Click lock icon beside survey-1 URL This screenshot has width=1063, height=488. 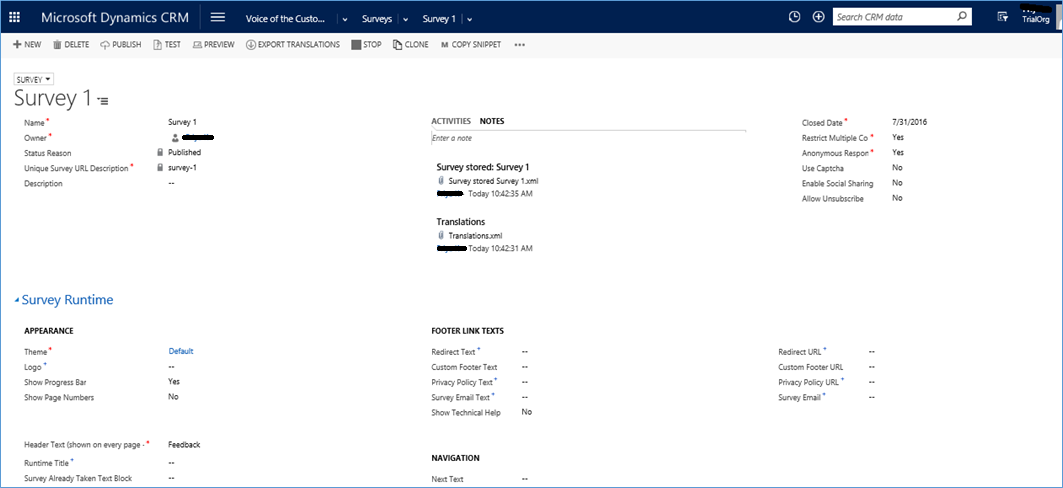pos(161,167)
